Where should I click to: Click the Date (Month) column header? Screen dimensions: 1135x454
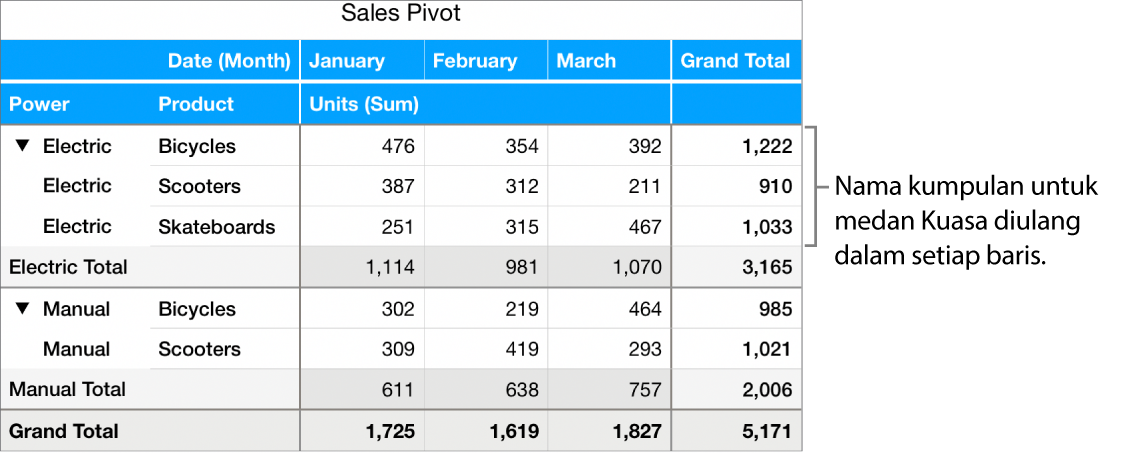[229, 61]
